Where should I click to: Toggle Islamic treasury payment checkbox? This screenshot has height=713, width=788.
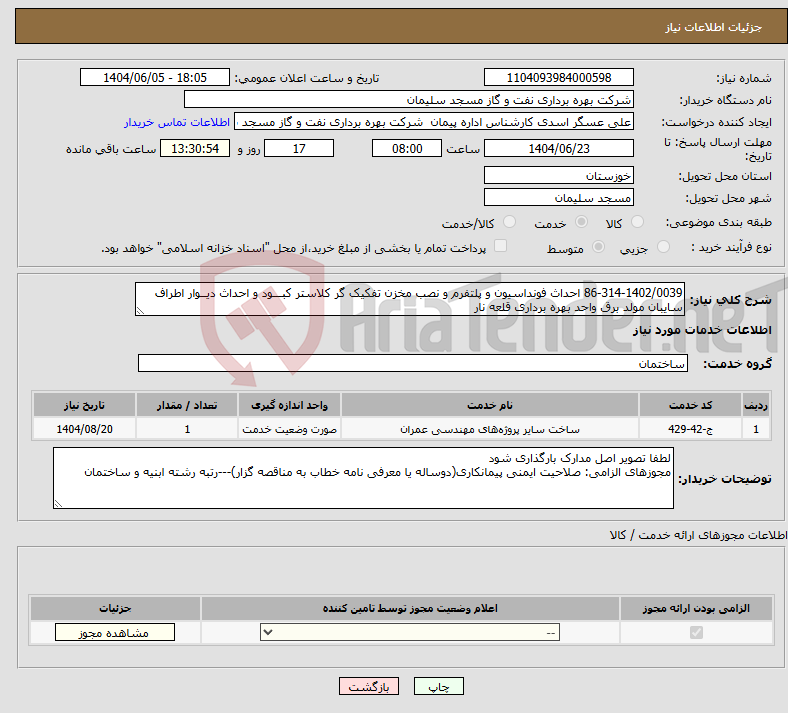click(501, 246)
